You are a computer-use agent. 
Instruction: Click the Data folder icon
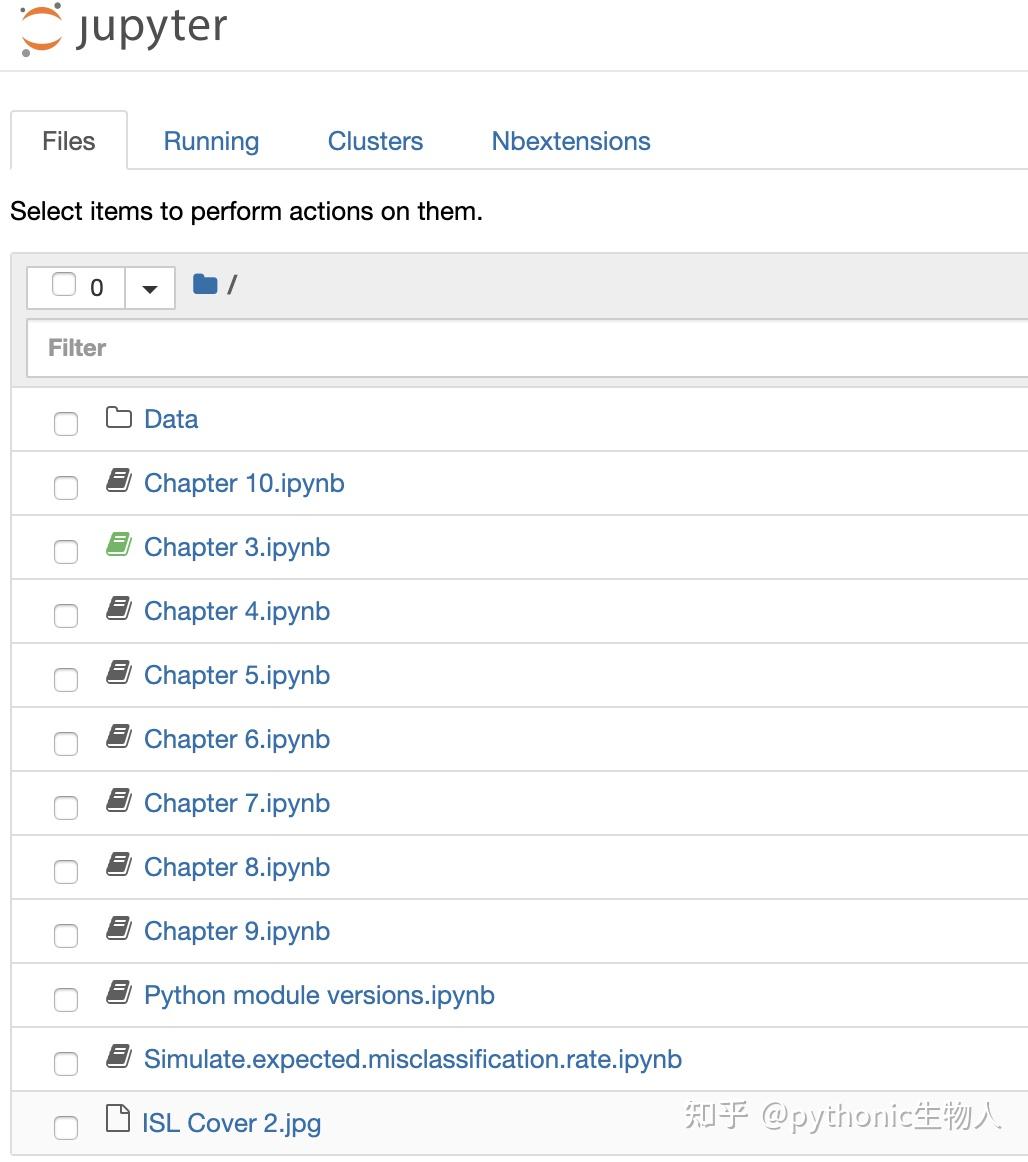click(119, 418)
